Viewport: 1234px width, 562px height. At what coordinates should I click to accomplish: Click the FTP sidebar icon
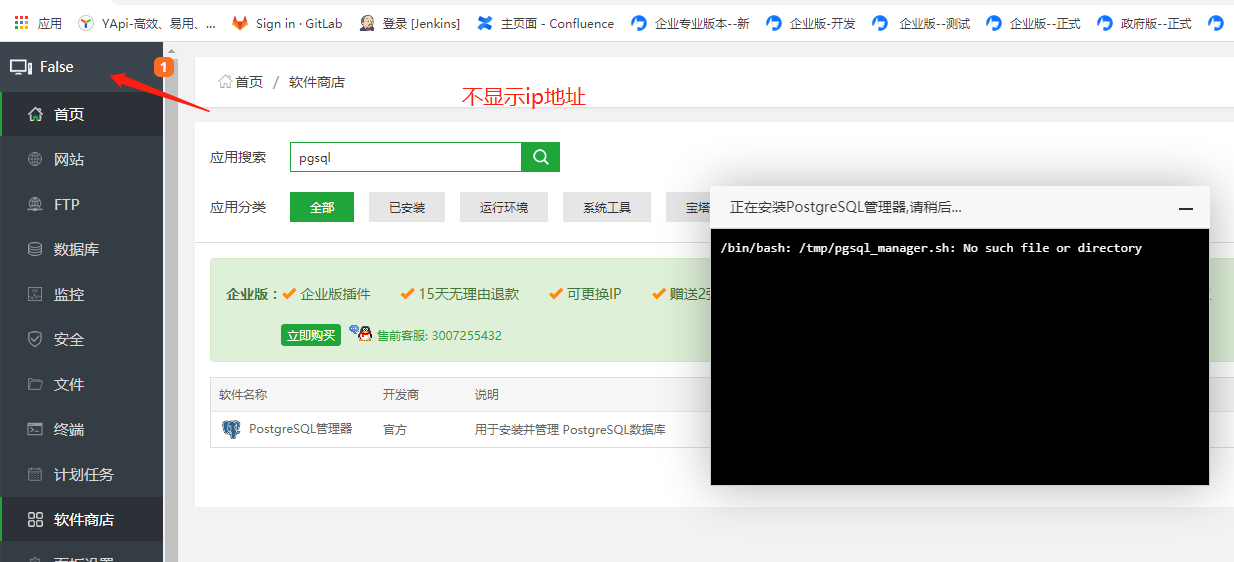[x=35, y=204]
